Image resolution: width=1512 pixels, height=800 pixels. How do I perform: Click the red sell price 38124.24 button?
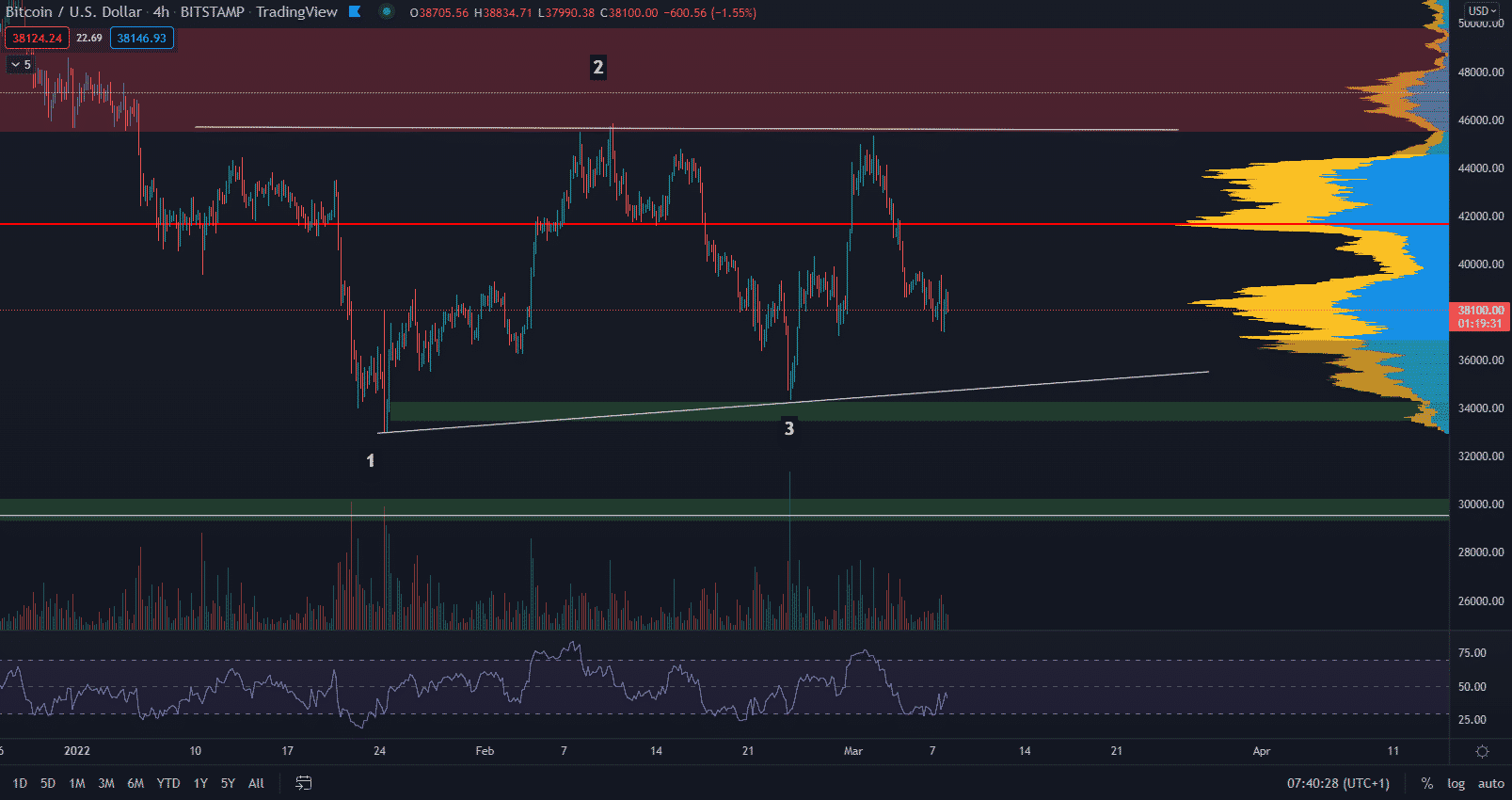pos(37,39)
